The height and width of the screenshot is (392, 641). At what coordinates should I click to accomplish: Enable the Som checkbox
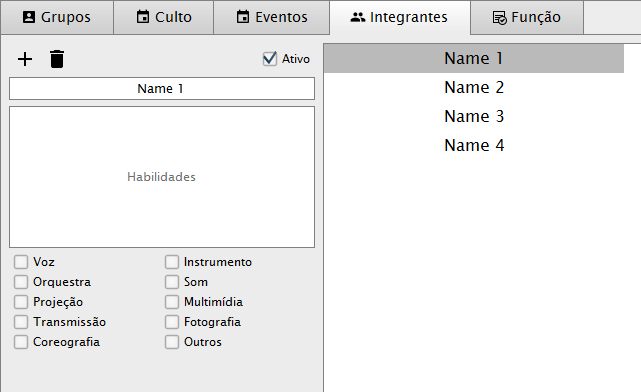point(172,282)
